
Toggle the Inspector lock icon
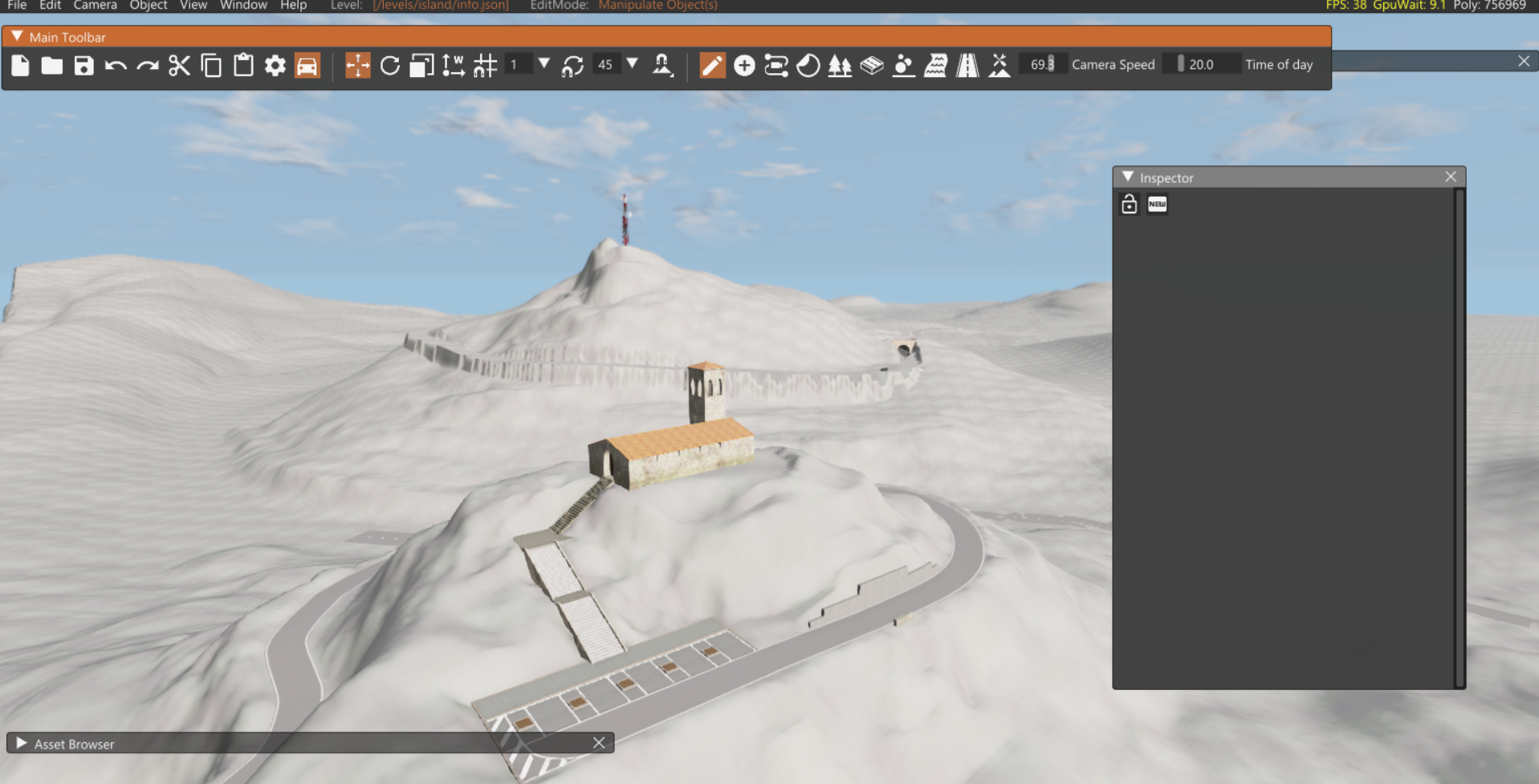(x=1130, y=204)
